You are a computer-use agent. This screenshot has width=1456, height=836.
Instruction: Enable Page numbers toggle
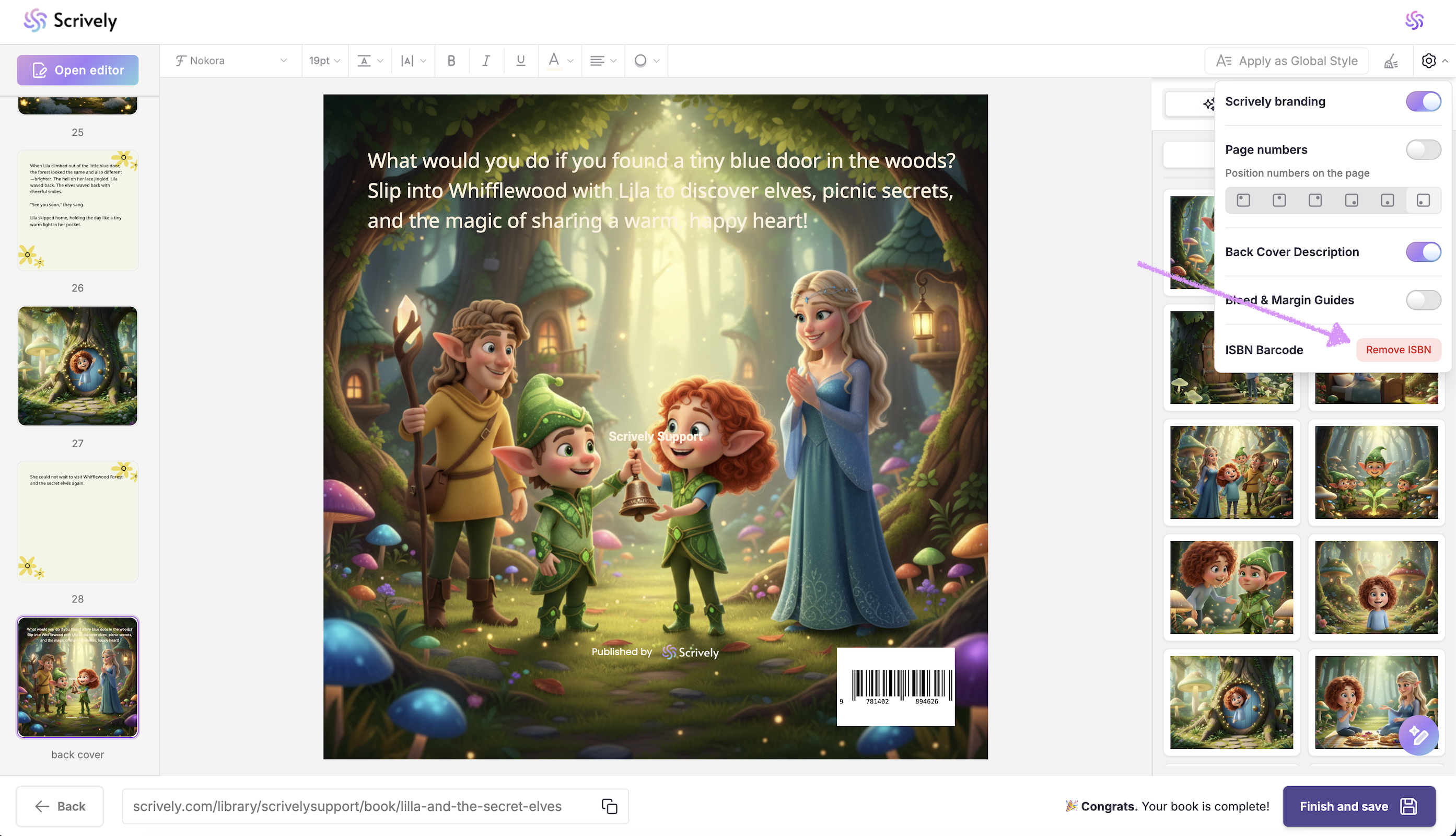pos(1423,150)
